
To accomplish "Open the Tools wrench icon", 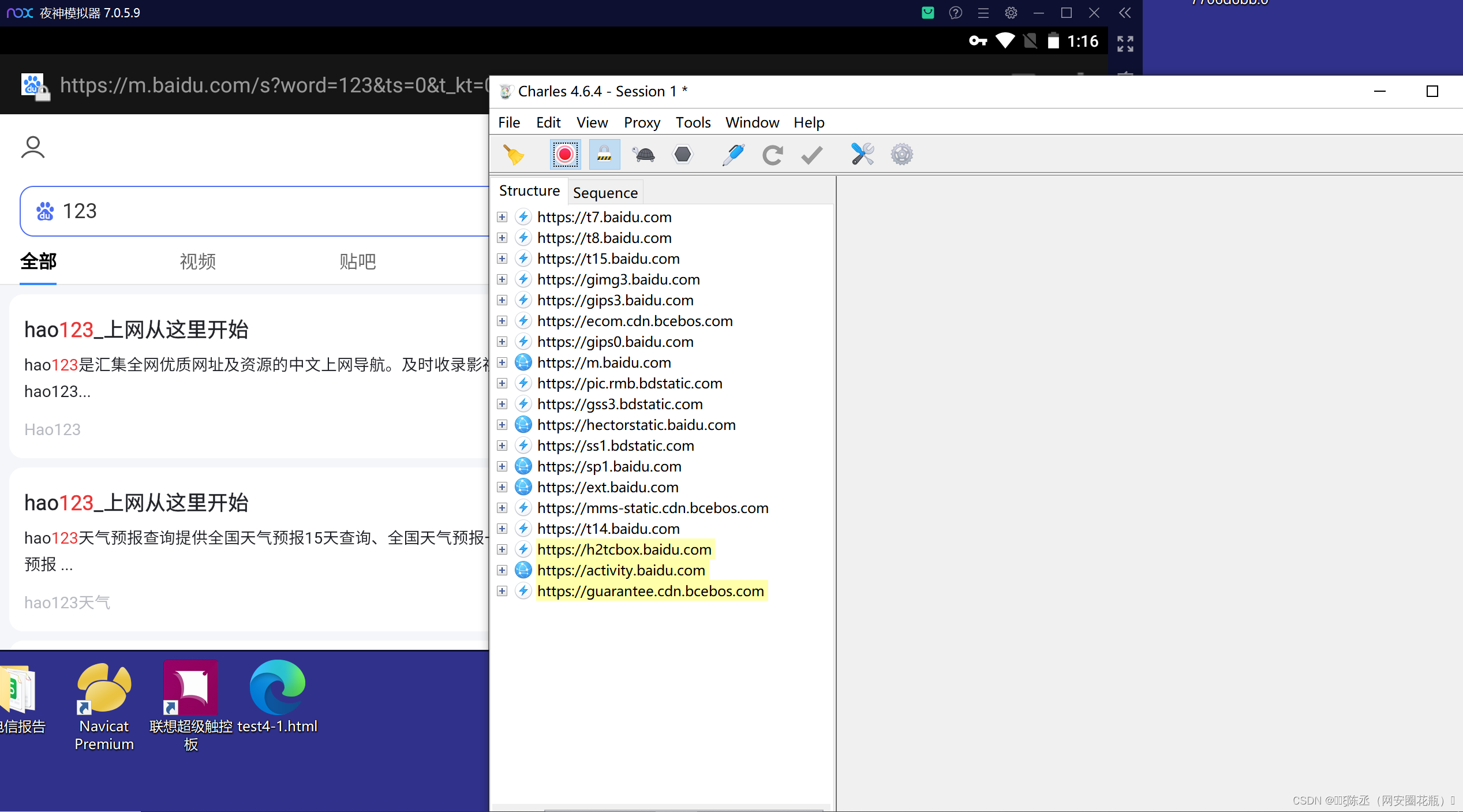I will 863,155.
